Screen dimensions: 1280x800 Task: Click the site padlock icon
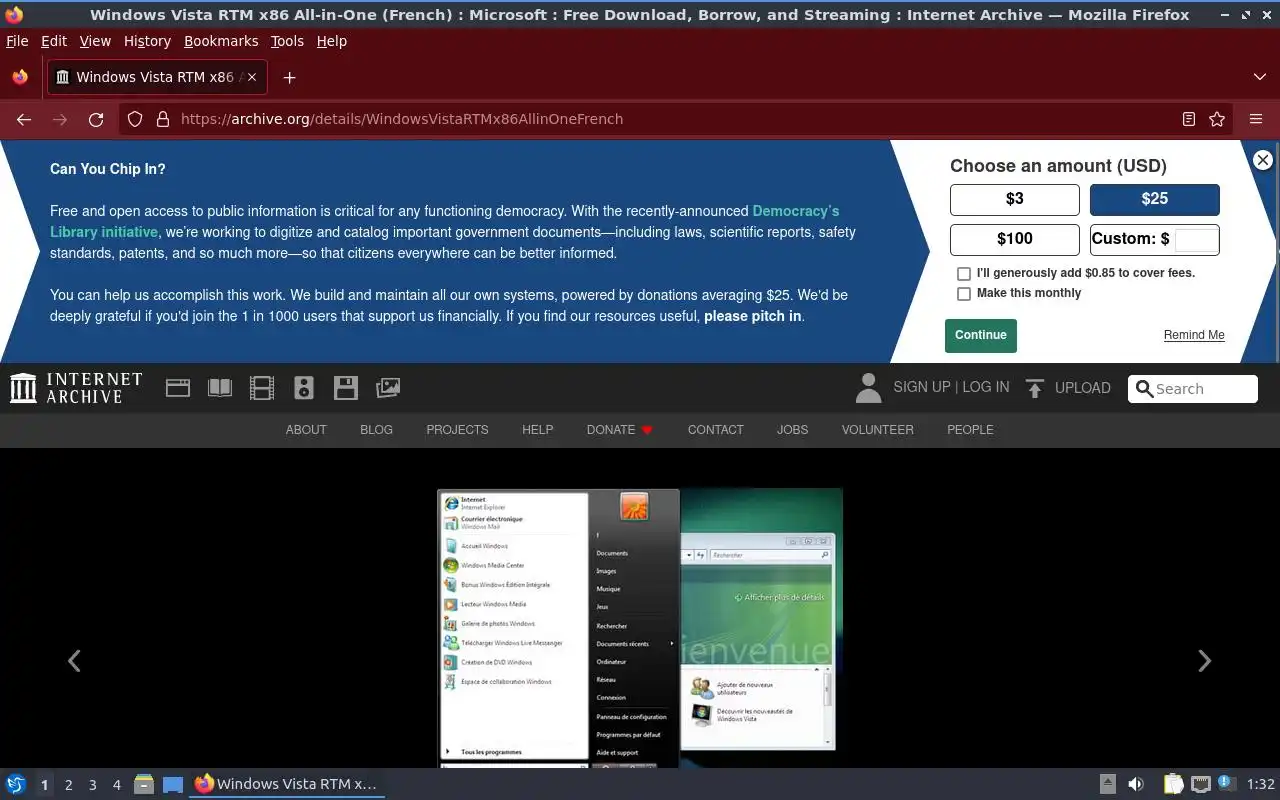click(x=163, y=119)
